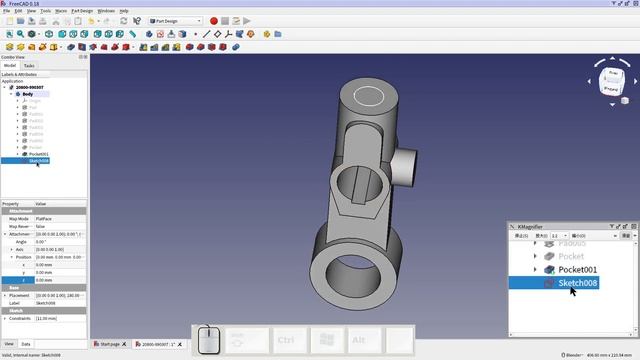
Task: Click the Save document icon
Action: (32, 21)
